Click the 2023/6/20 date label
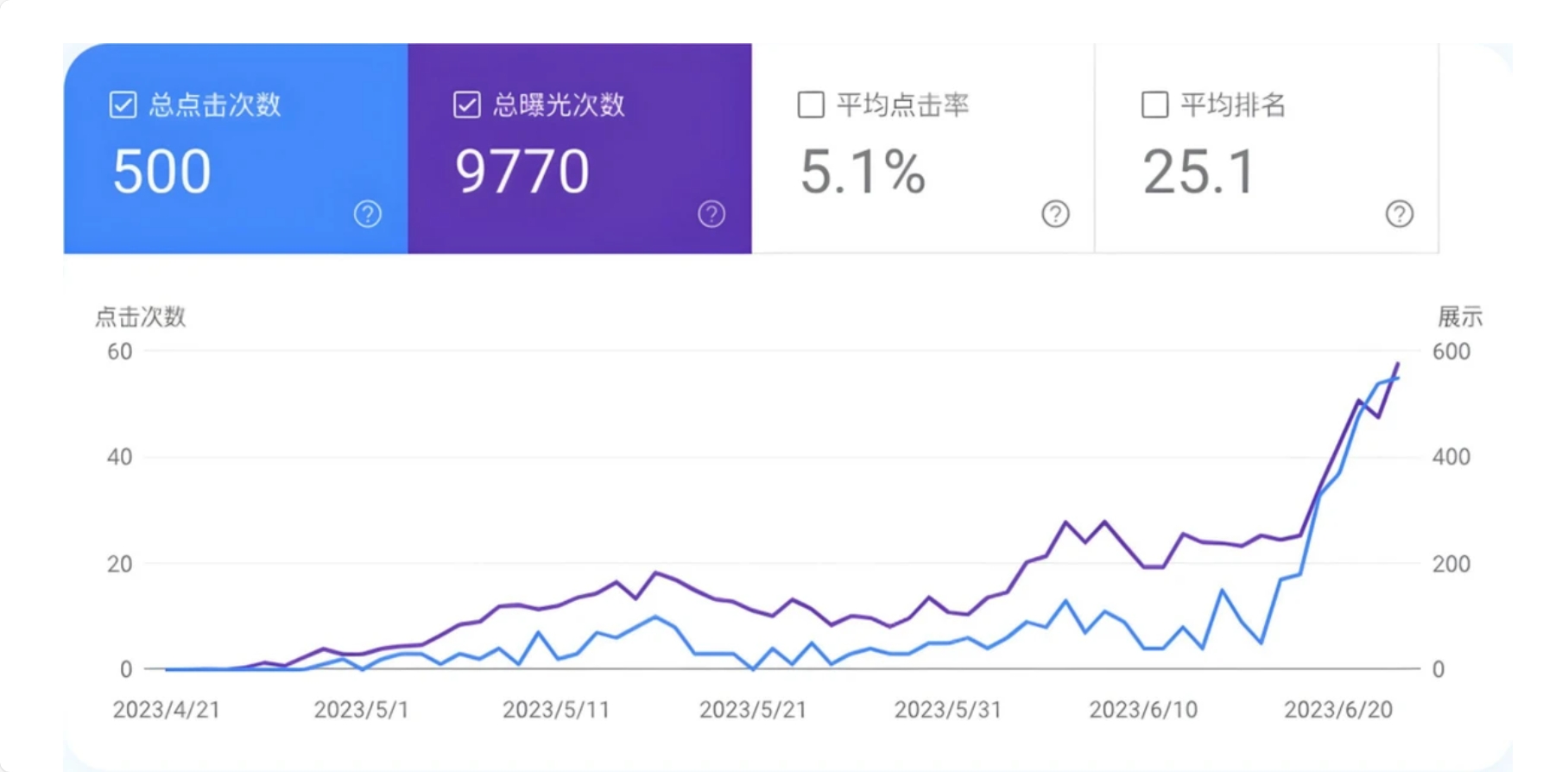 point(1338,710)
